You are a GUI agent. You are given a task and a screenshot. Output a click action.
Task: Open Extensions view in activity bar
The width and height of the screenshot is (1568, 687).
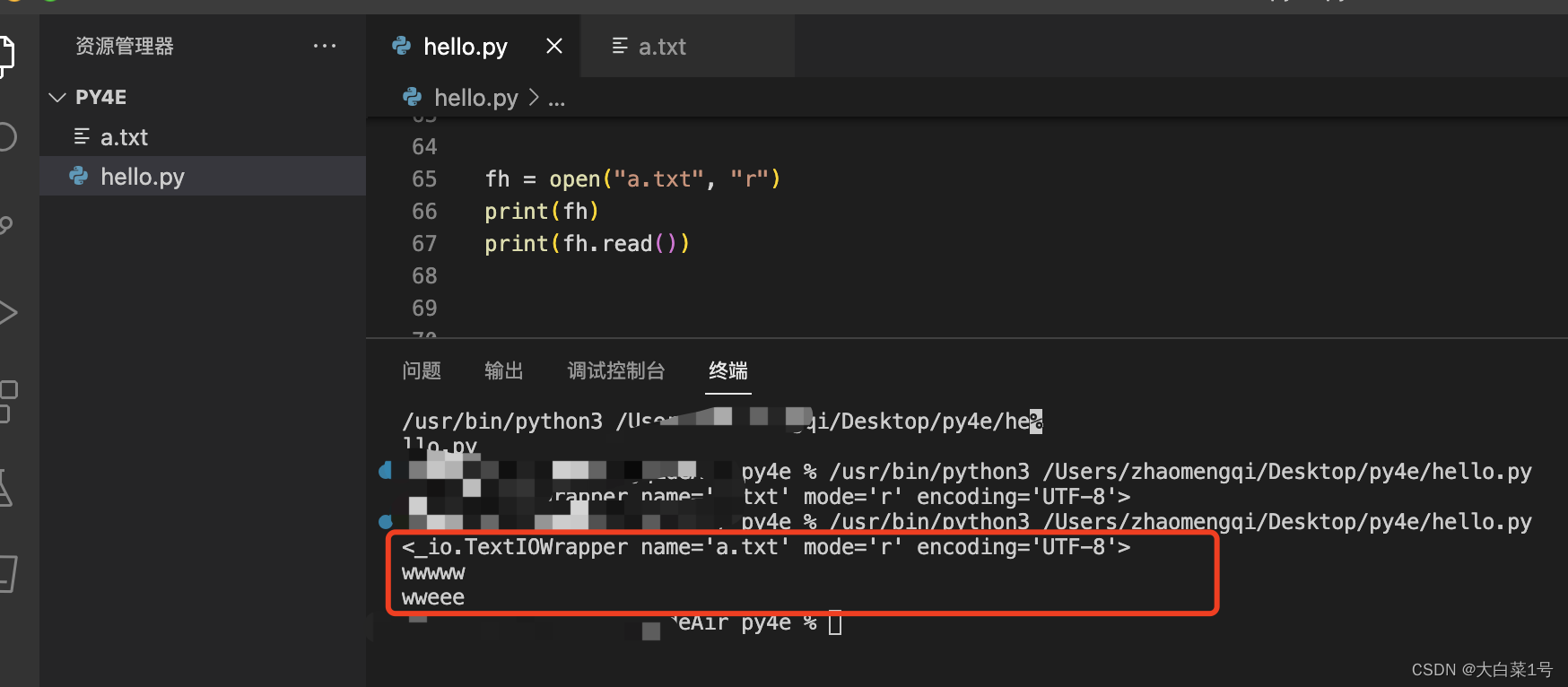click(8, 401)
